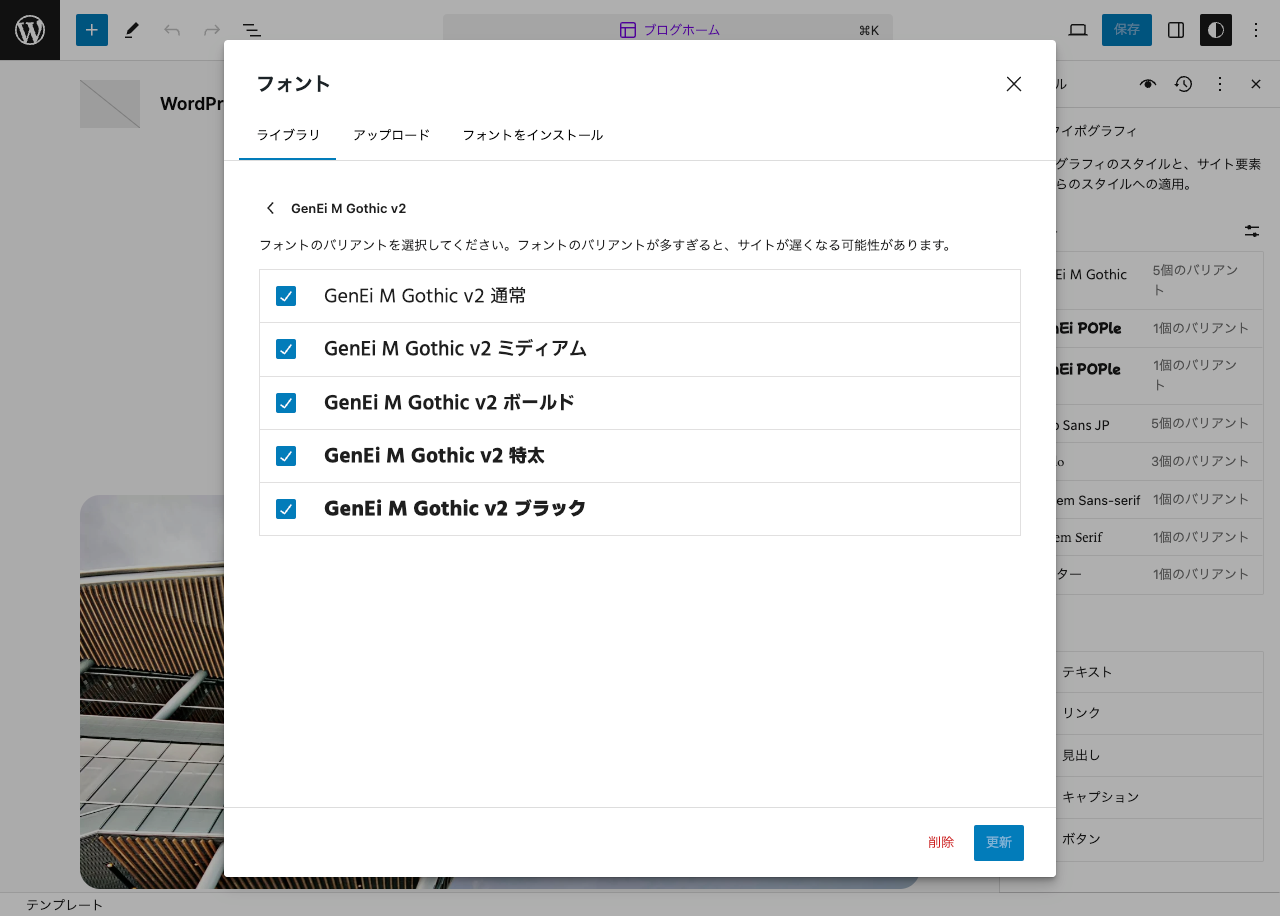Open the document overview list view
The image size is (1280, 916).
tap(252, 30)
